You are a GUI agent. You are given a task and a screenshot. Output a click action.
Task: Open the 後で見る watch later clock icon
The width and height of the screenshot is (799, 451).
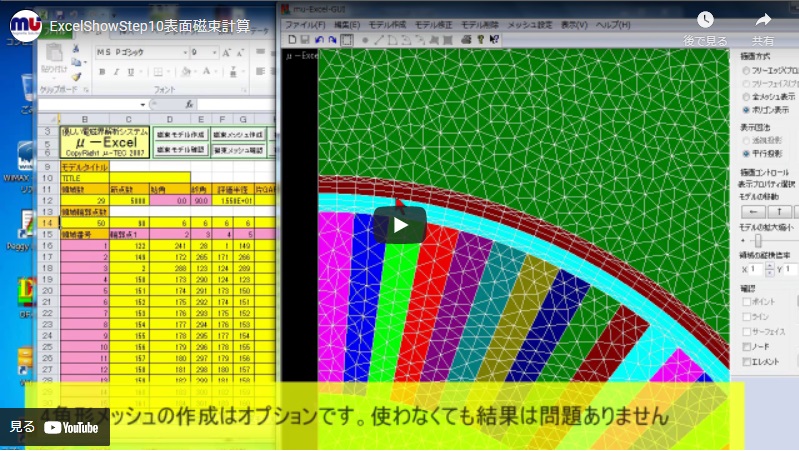pos(705,20)
